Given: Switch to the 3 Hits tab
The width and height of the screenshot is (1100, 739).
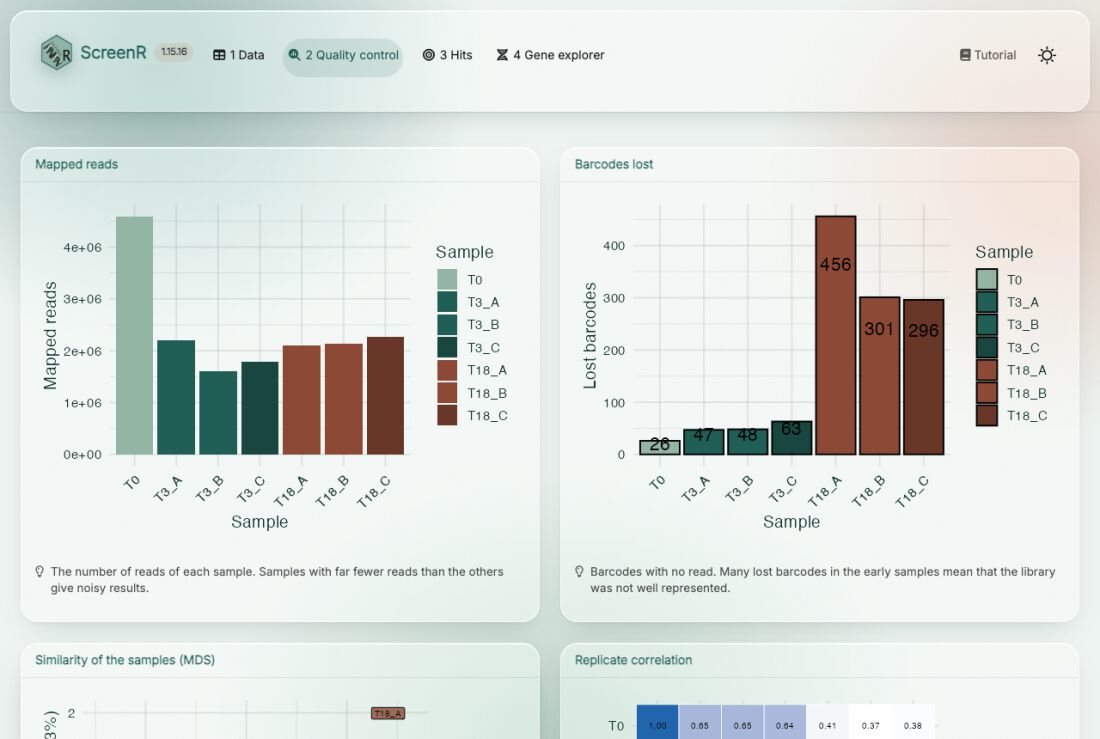Looking at the screenshot, I should pos(448,55).
